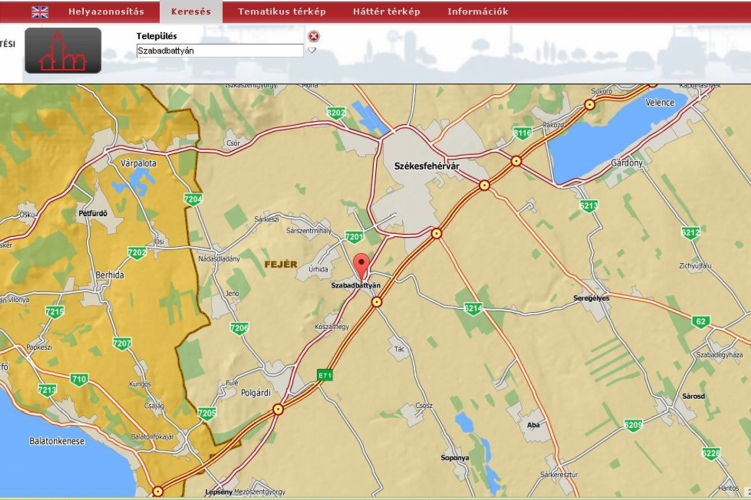Select the Keresés tab
The image size is (751, 500).
pyautogui.click(x=191, y=12)
